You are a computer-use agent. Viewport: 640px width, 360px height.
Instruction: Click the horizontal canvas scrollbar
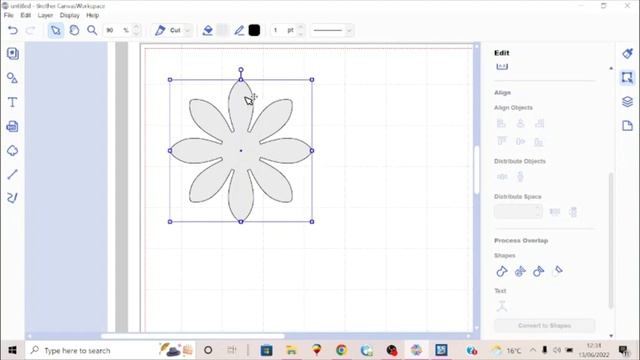click(x=193, y=336)
